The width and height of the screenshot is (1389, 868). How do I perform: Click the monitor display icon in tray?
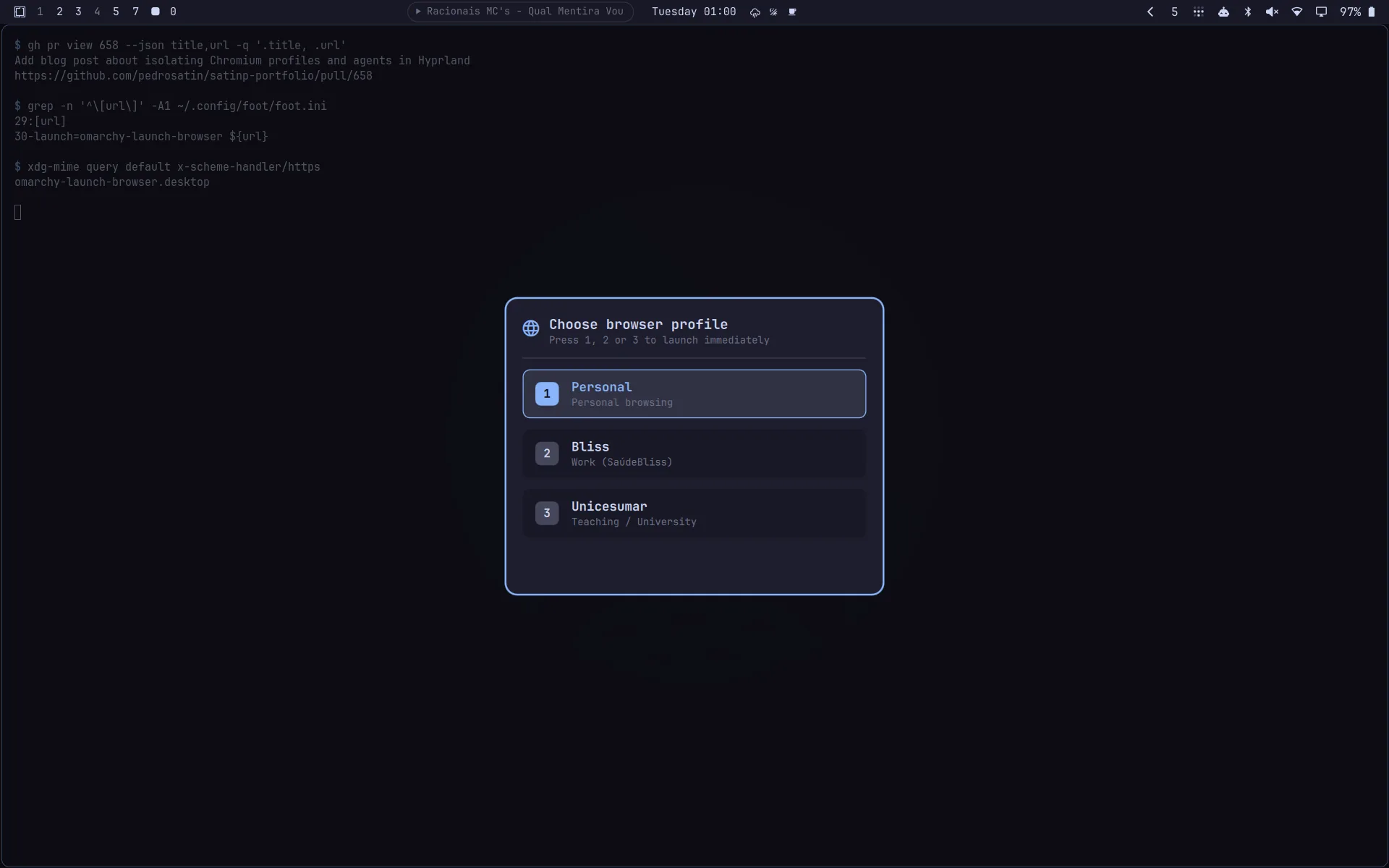[1321, 12]
